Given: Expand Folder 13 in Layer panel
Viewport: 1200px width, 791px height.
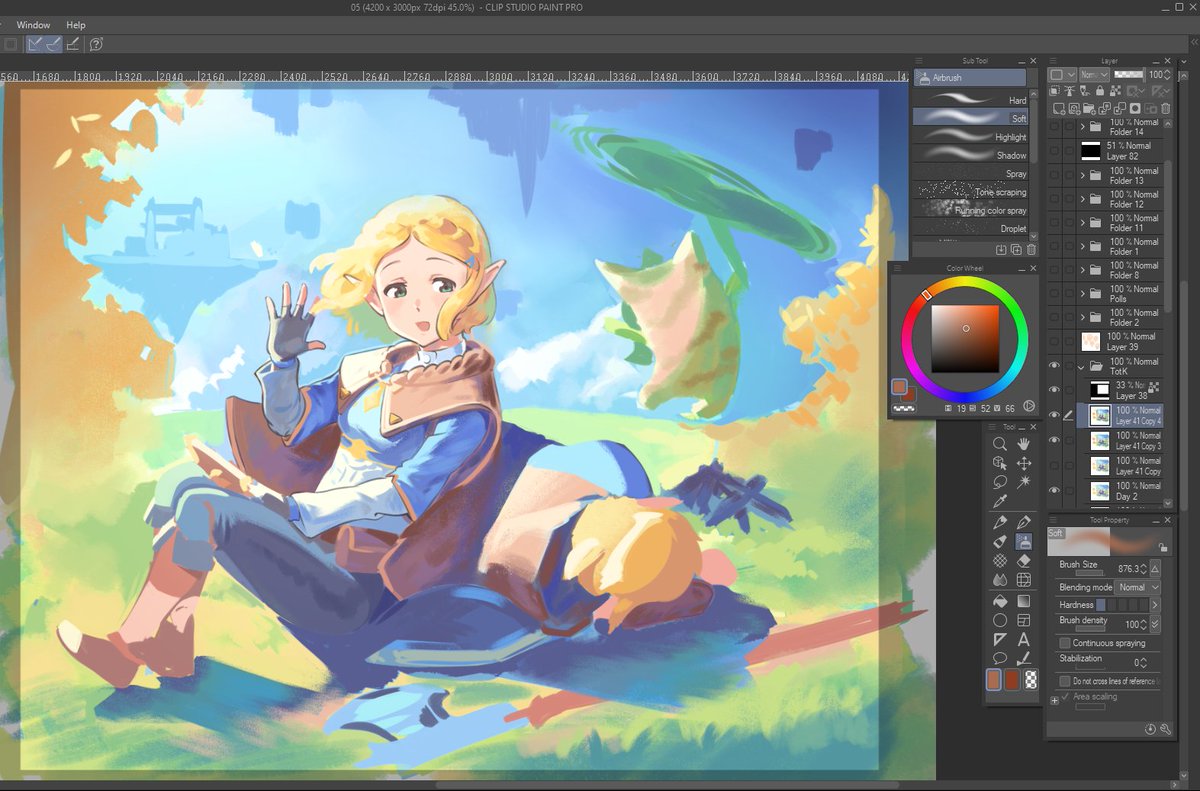Looking at the screenshot, I should (x=1083, y=176).
